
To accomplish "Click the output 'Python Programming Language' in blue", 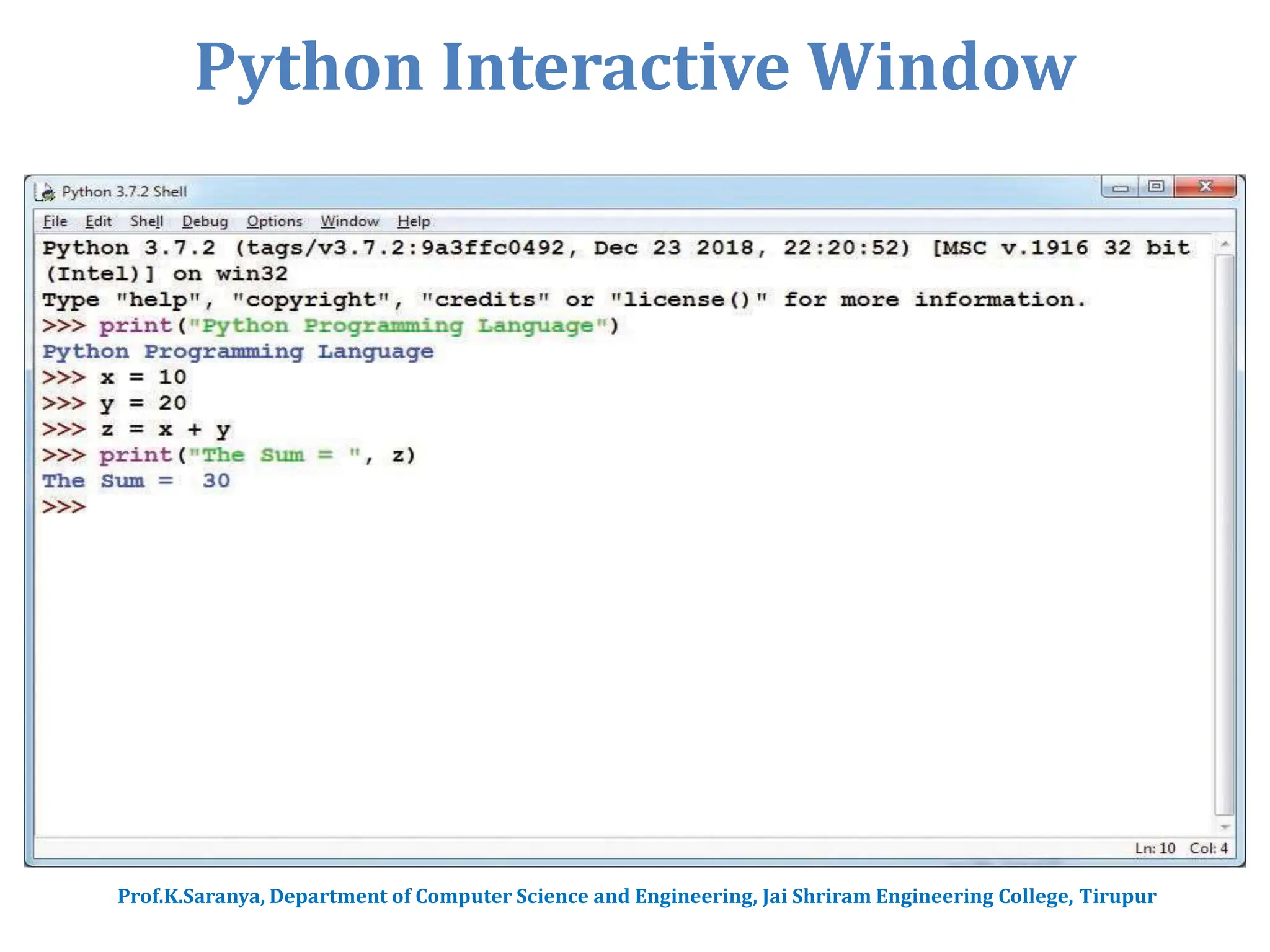I will [238, 352].
